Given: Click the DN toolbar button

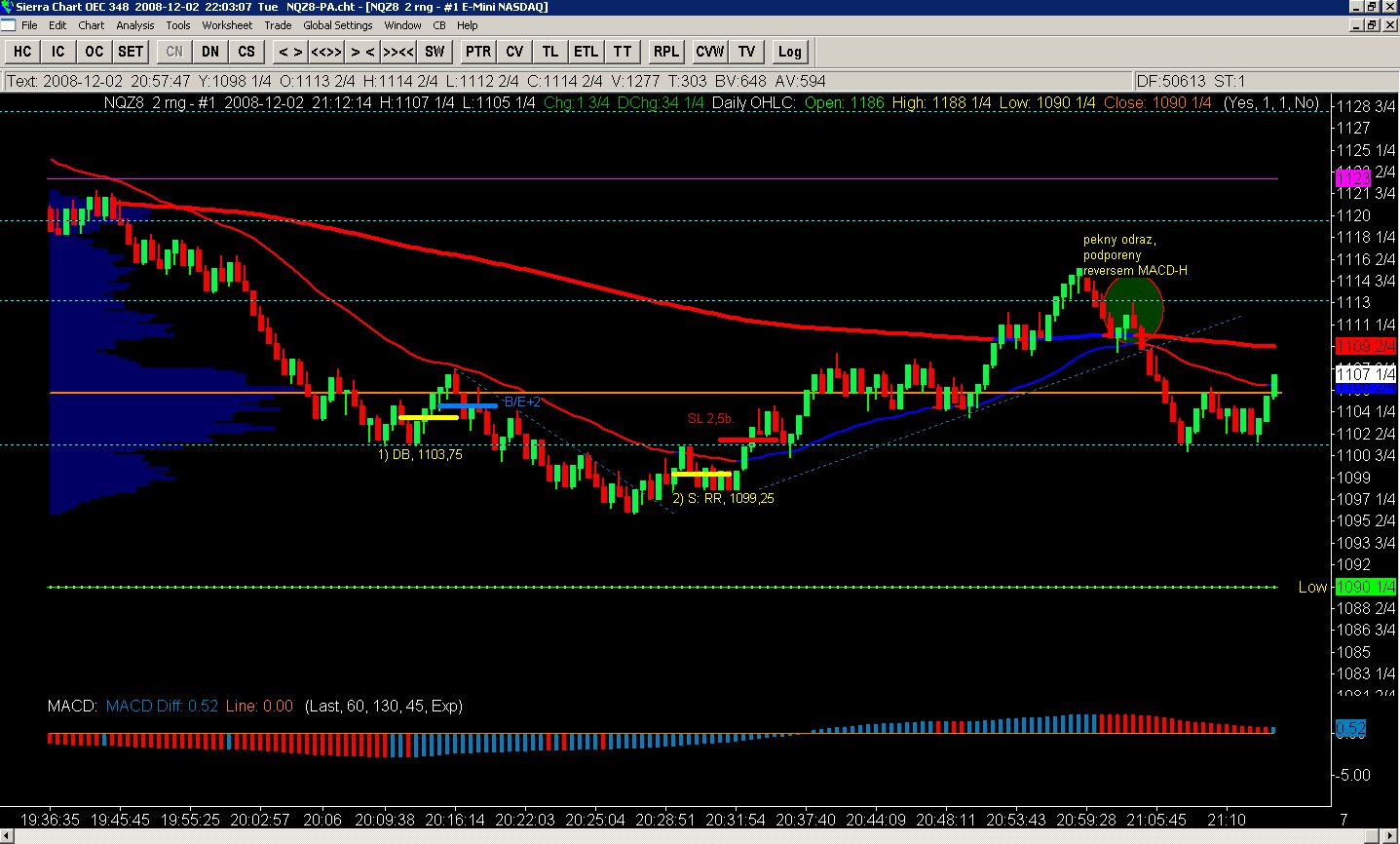Looking at the screenshot, I should (210, 52).
